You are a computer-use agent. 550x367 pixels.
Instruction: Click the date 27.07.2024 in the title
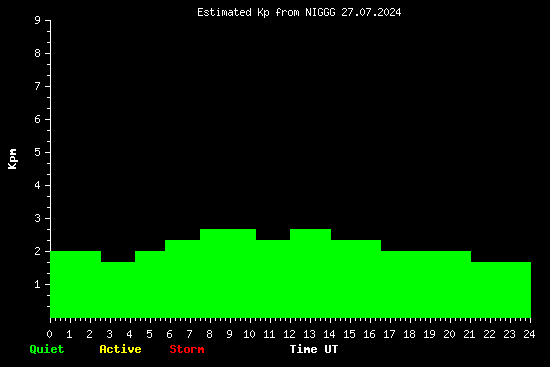371,13
